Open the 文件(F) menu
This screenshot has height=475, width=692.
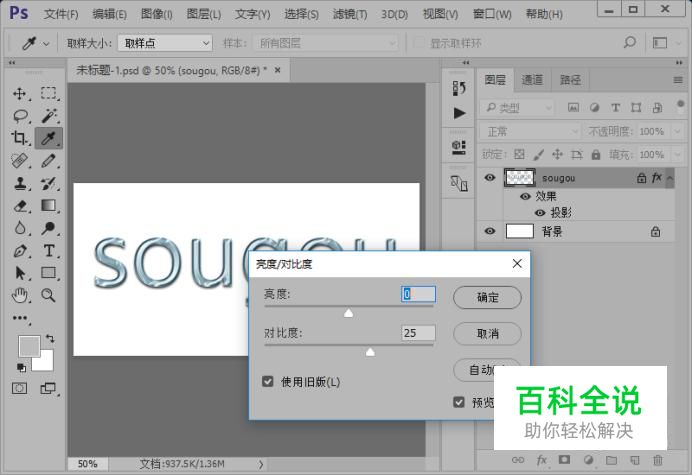point(60,14)
